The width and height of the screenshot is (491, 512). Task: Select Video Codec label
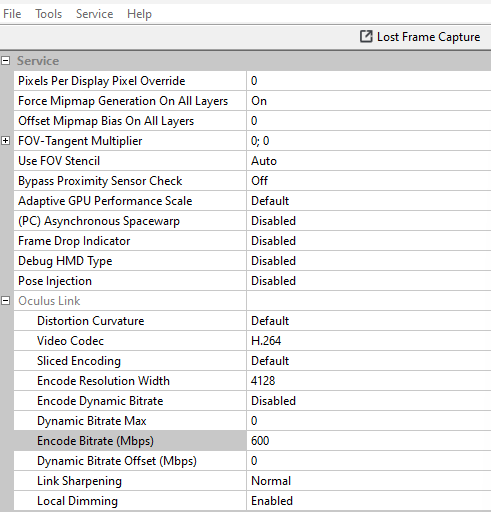tap(70, 341)
